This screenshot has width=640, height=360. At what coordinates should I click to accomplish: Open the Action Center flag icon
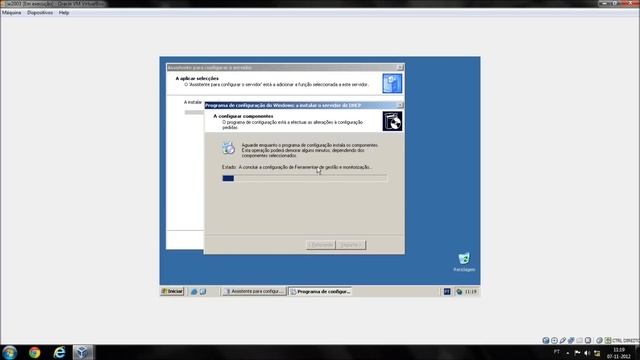tap(577, 353)
